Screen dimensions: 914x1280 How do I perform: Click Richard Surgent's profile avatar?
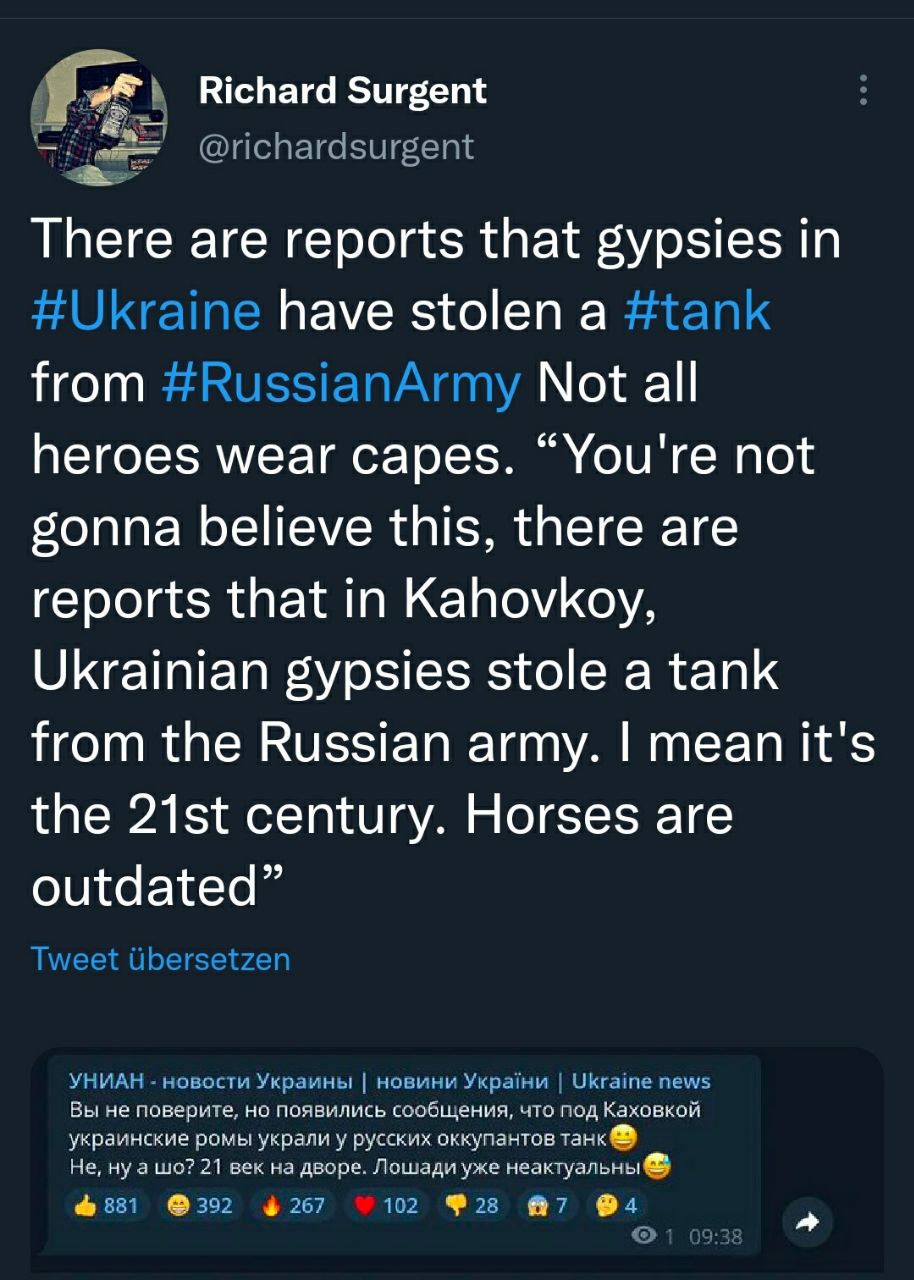[99, 117]
